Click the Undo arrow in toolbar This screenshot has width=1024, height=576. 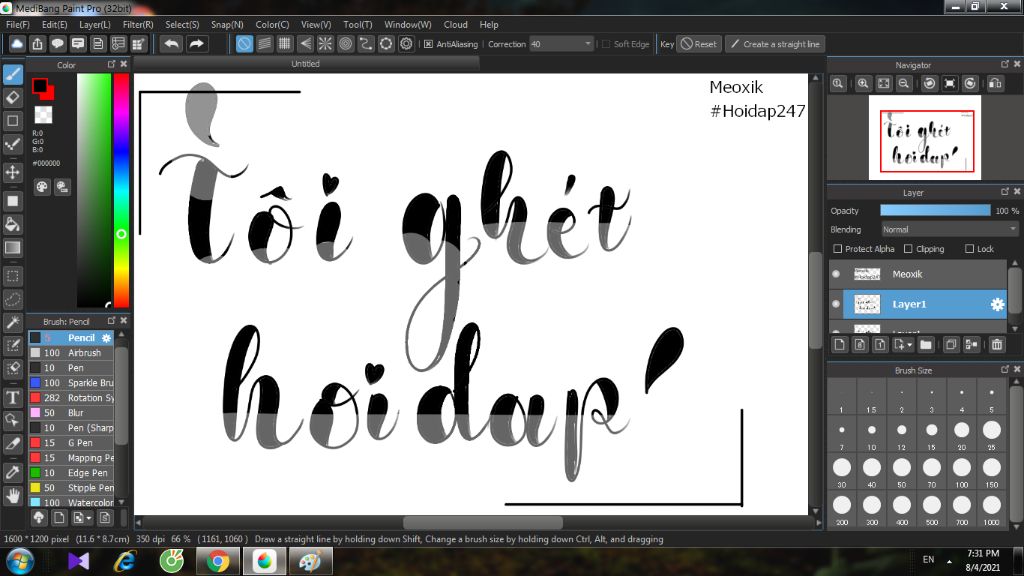click(x=172, y=44)
